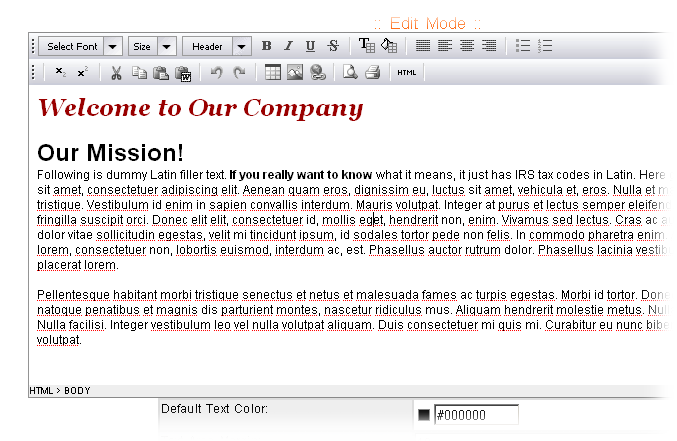The width and height of the screenshot is (677, 441).
Task: Insert a hyperlink
Action: pyautogui.click(x=318, y=72)
